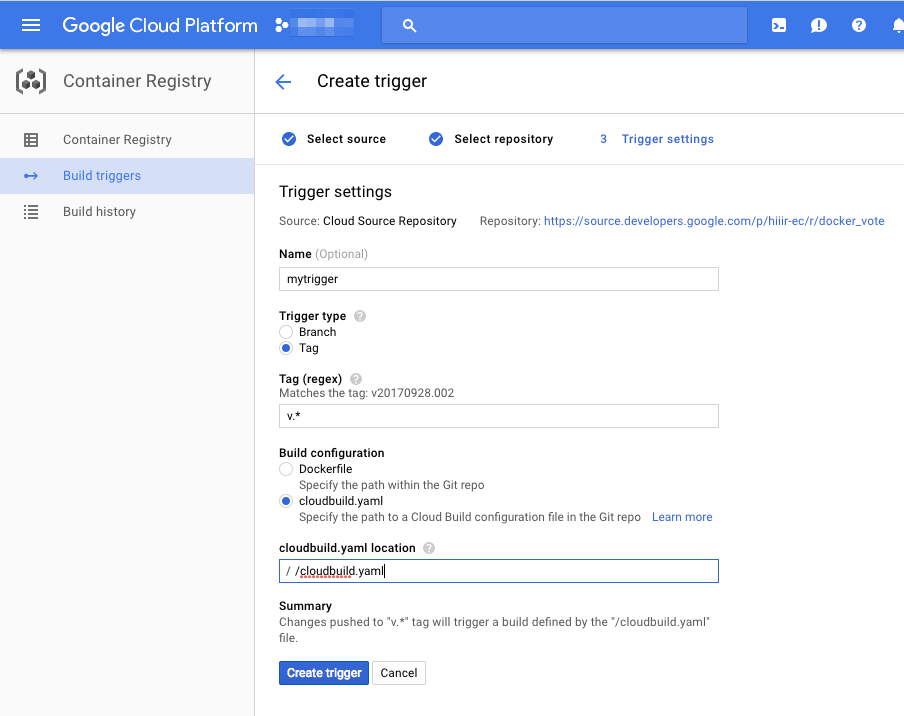904x716 pixels.
Task: Open Build history in sidebar
Action: pyautogui.click(x=127, y=212)
